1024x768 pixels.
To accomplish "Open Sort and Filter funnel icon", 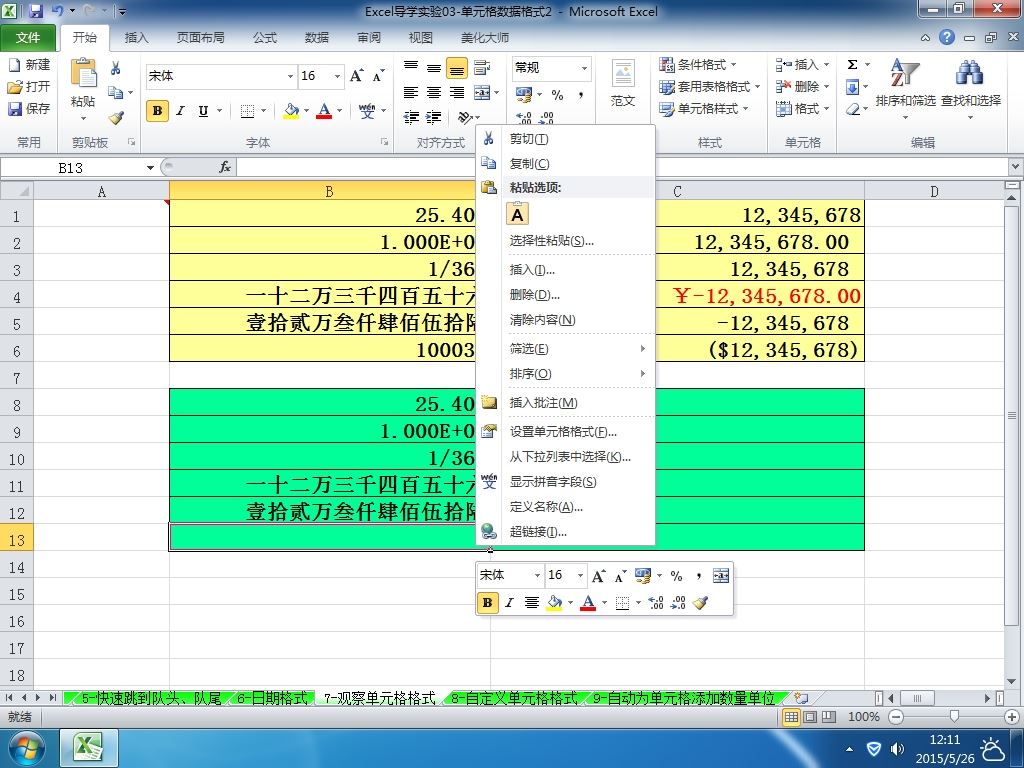I will click(904, 73).
